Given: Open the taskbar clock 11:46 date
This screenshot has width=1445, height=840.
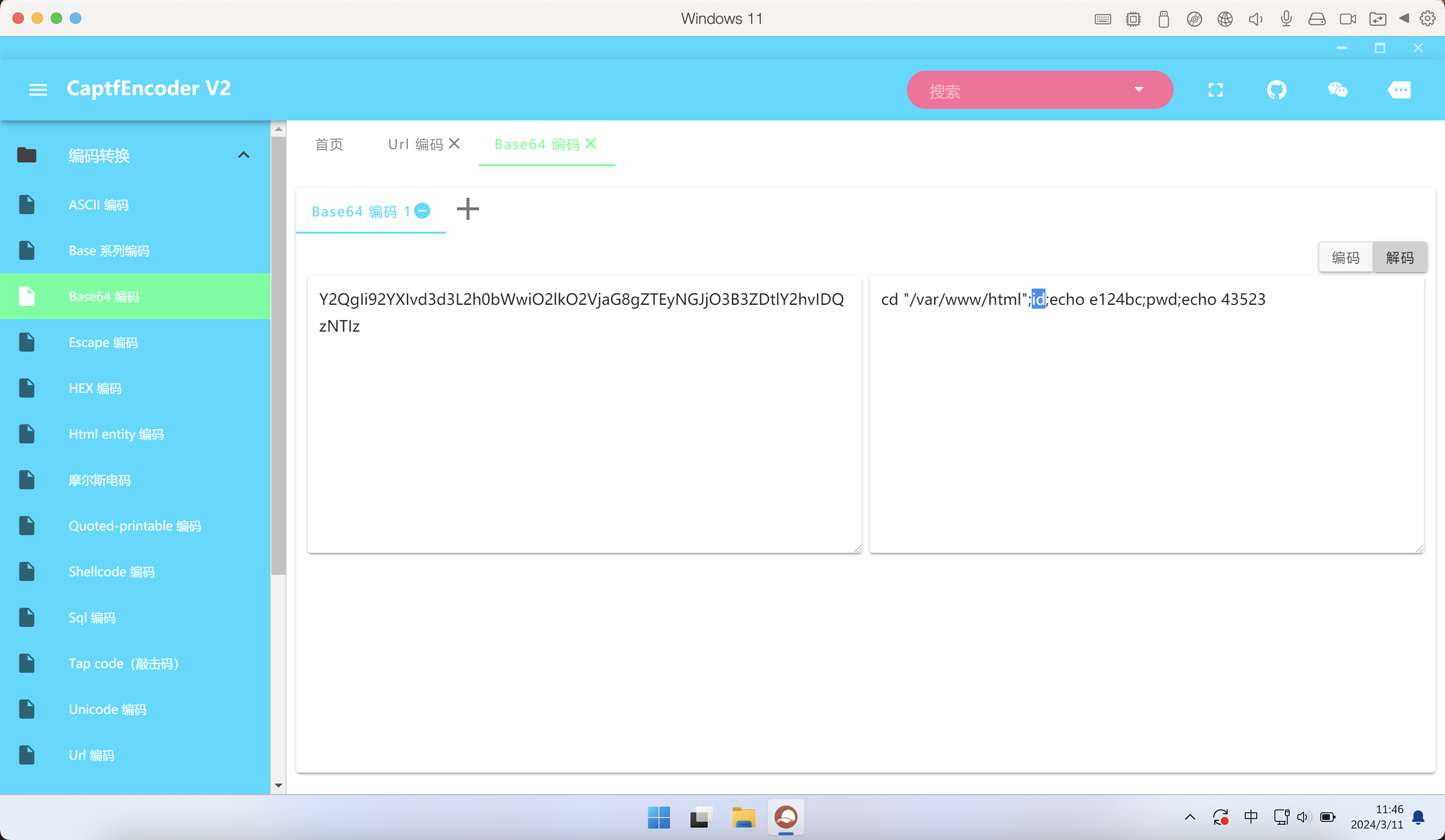Looking at the screenshot, I should (1377, 817).
